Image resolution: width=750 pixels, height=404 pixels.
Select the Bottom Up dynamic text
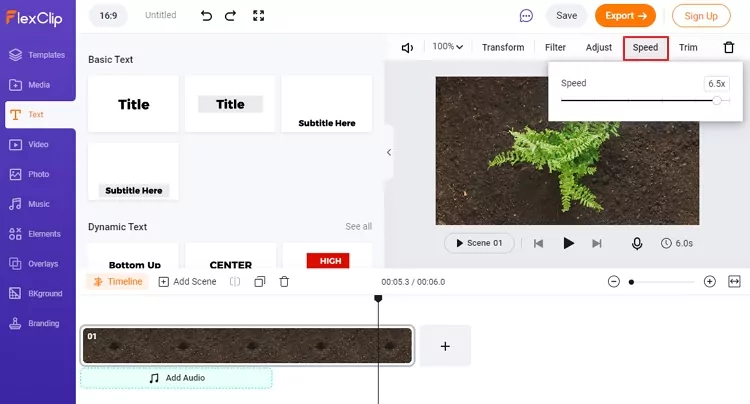(133, 256)
